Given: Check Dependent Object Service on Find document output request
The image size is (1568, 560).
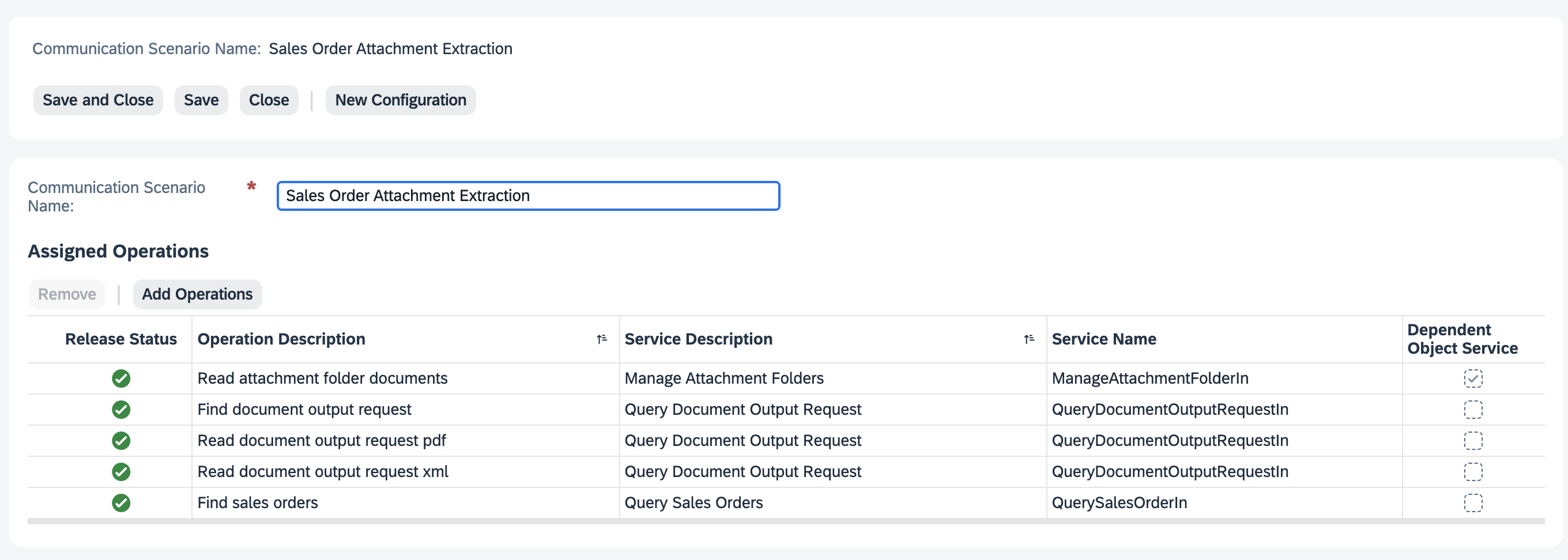Looking at the screenshot, I should (x=1473, y=409).
